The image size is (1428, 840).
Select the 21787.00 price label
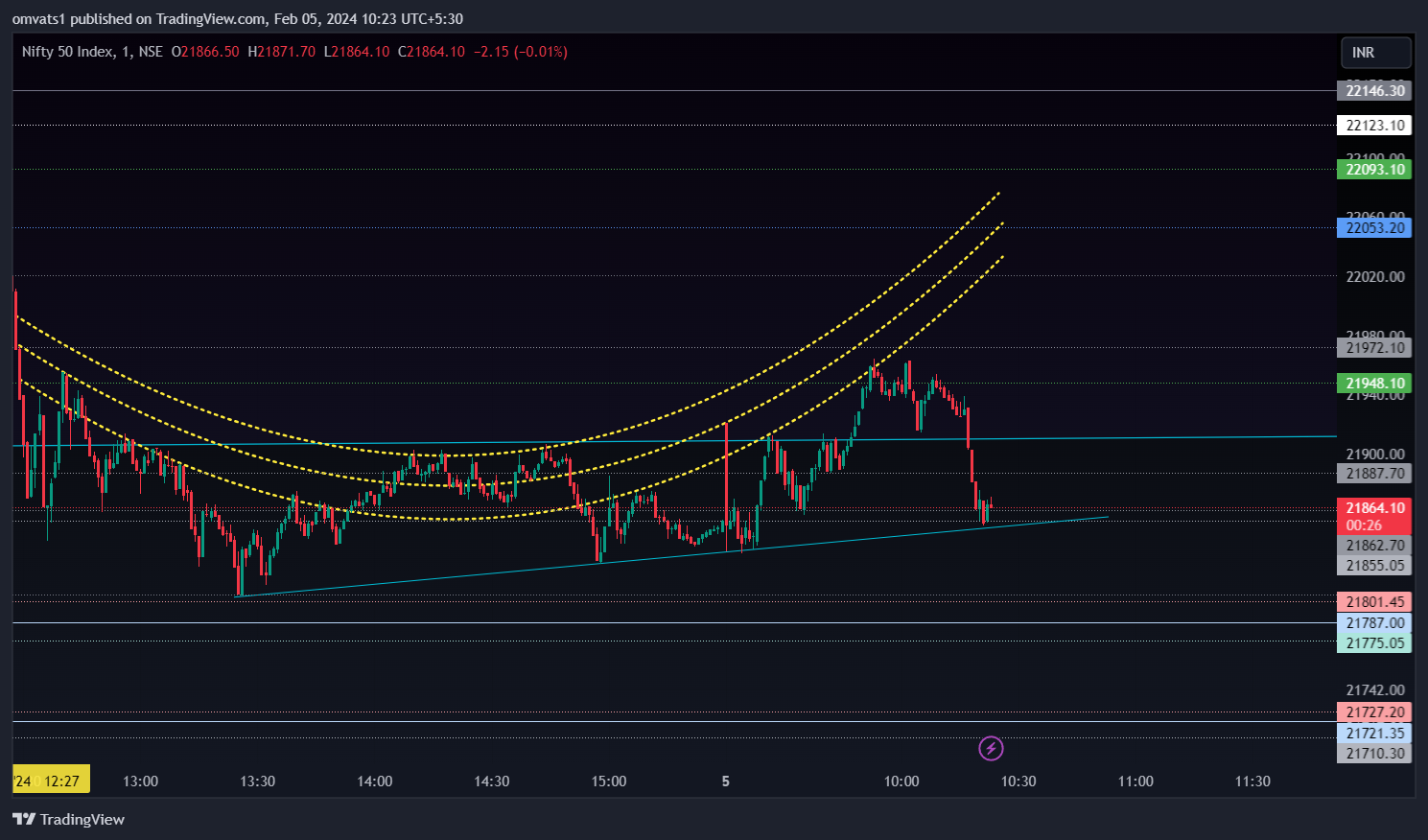pyautogui.click(x=1374, y=623)
